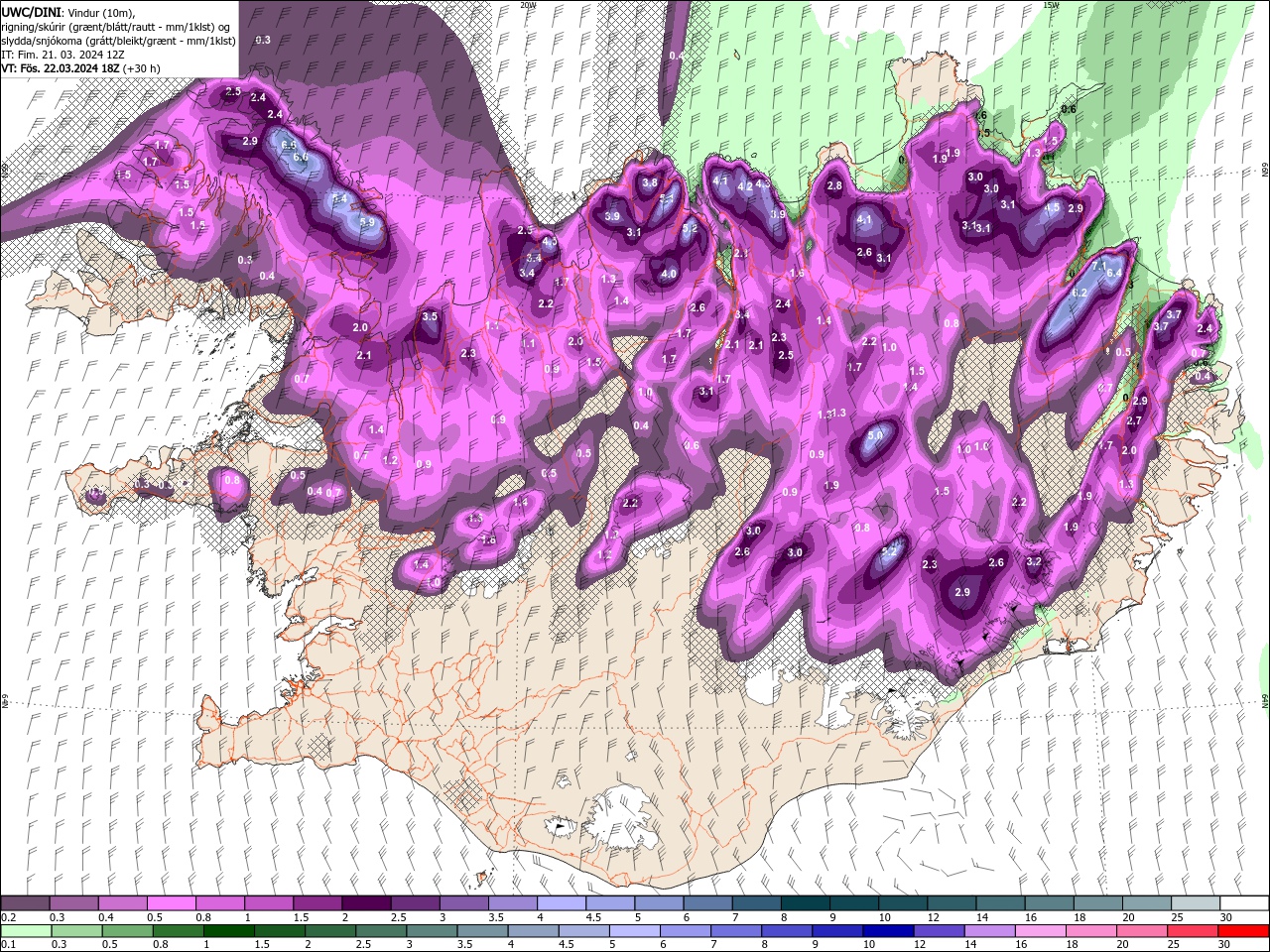Screen dimensions: 1270x952
Task: Click the 5.0 snowfall value on the map
Action: point(875,434)
